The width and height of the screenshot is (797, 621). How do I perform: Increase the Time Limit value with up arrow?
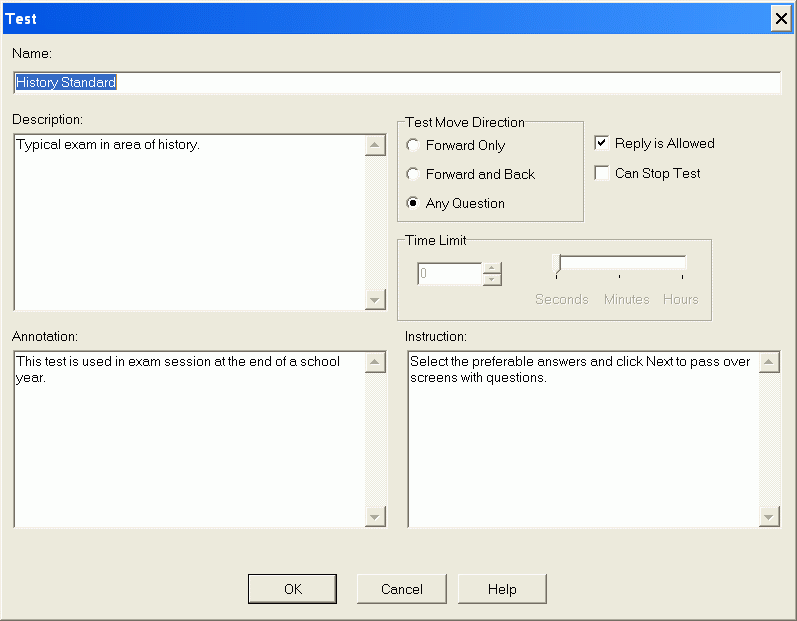coord(492,268)
